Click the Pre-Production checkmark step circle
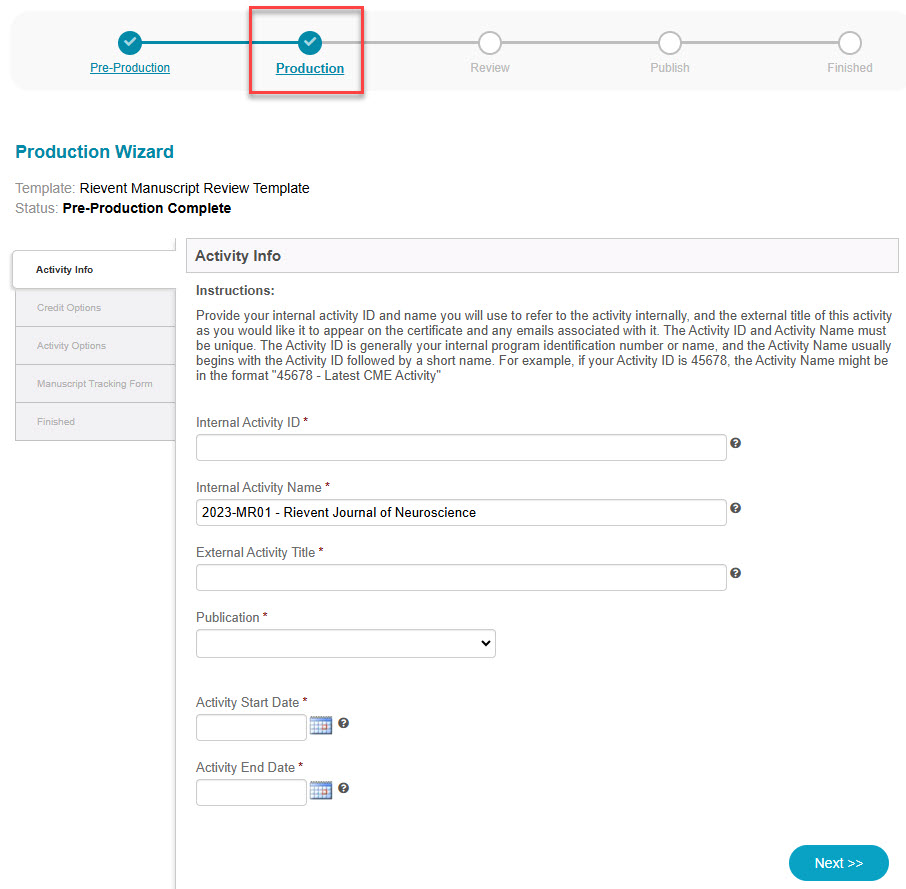 [130, 42]
